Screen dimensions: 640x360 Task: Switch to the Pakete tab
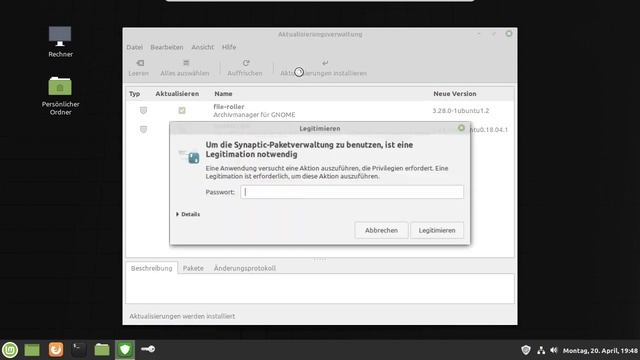point(193,268)
